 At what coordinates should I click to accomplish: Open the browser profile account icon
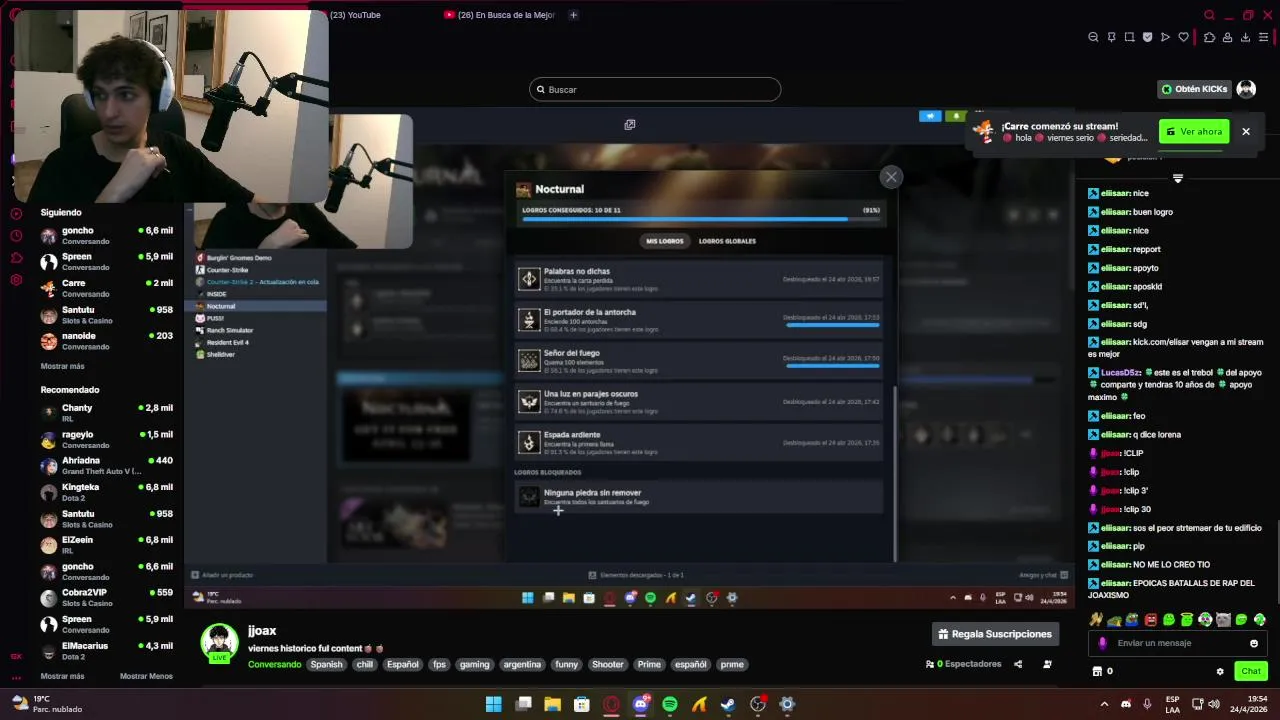[1227, 37]
